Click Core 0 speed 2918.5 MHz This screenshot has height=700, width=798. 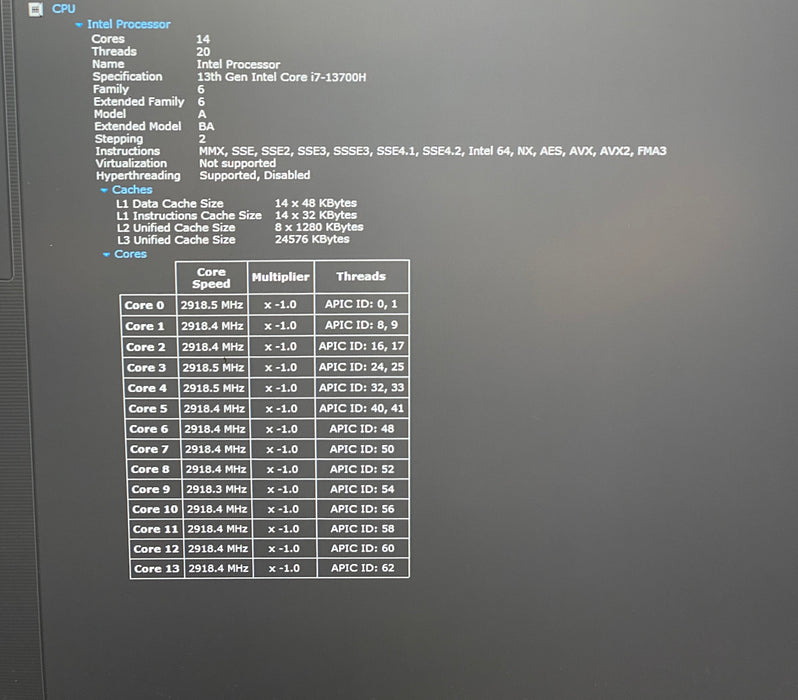(211, 305)
